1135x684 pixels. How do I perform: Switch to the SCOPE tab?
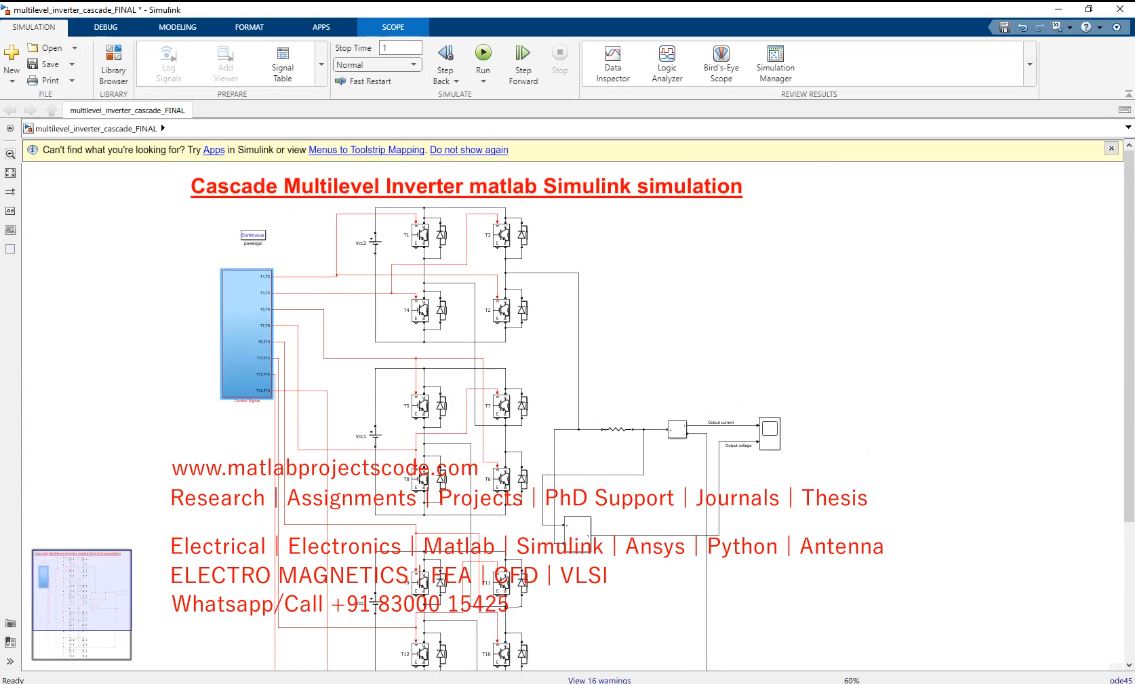point(393,27)
